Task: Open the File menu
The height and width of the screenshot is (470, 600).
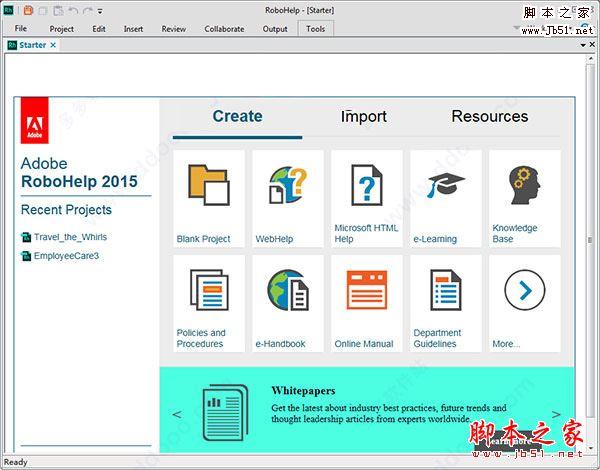Action: (21, 28)
